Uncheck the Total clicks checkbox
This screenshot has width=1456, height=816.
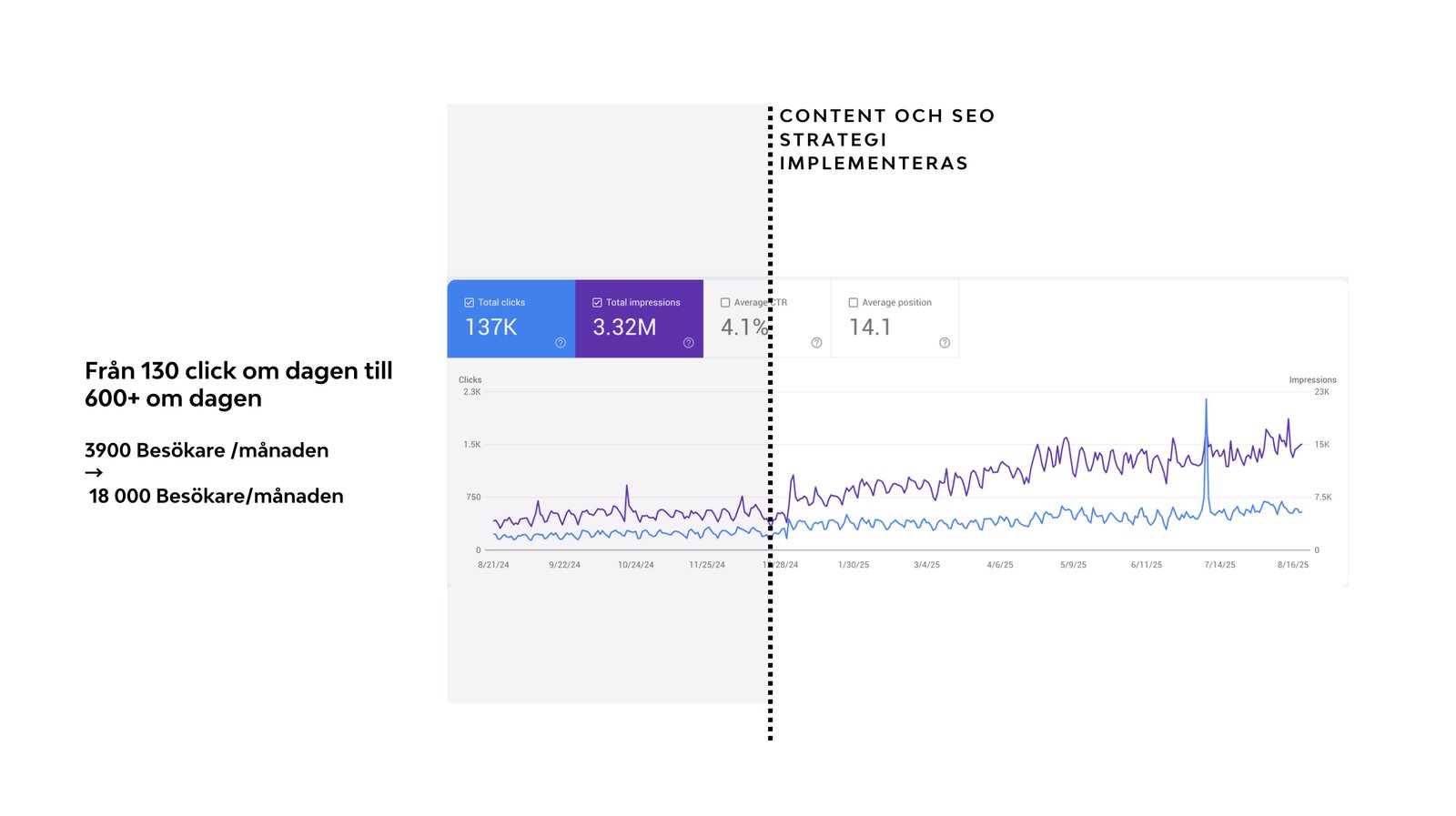point(470,303)
